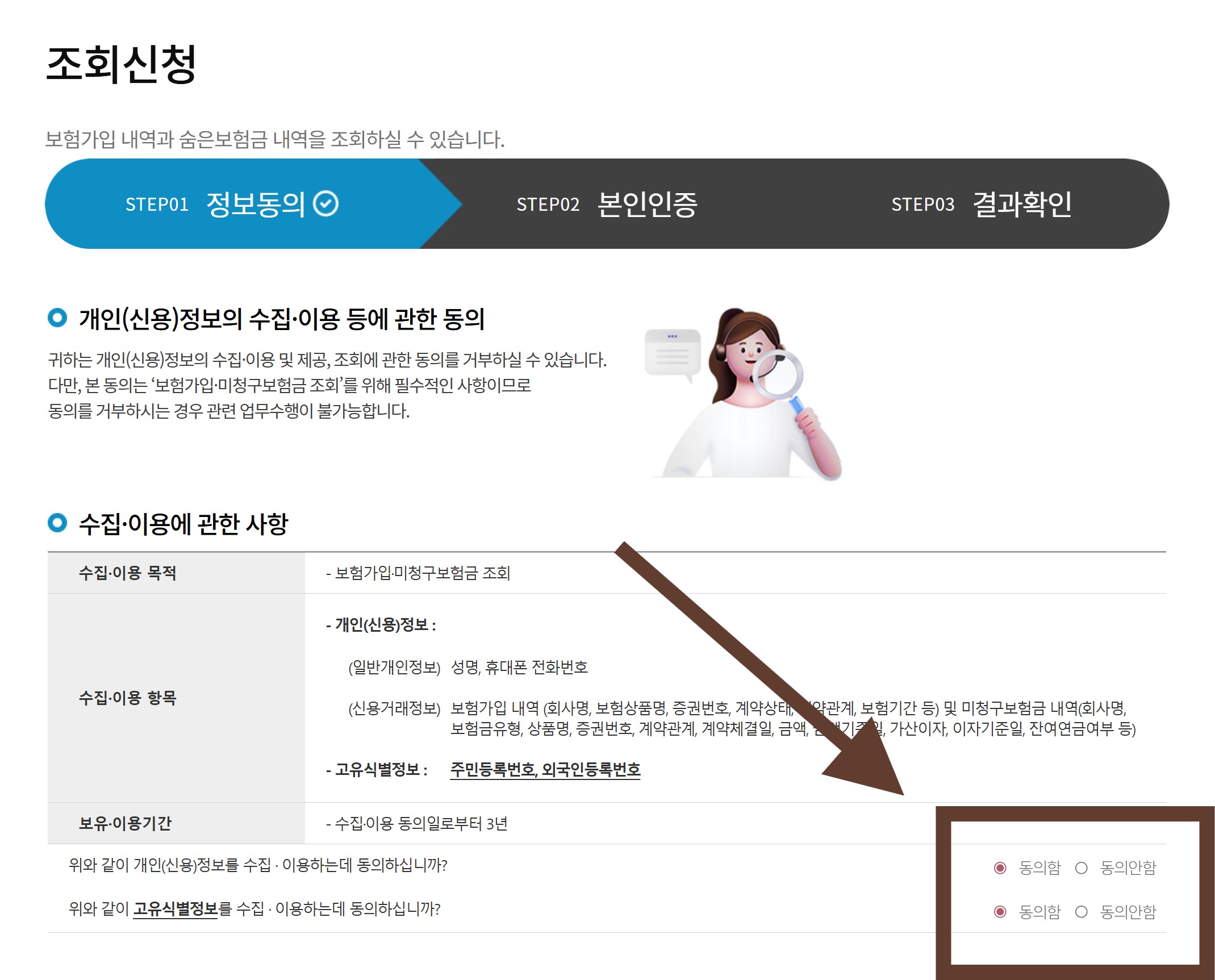Click the 보유·이용기간 row header
Viewport: 1215px width, 980px height.
pyautogui.click(x=125, y=823)
